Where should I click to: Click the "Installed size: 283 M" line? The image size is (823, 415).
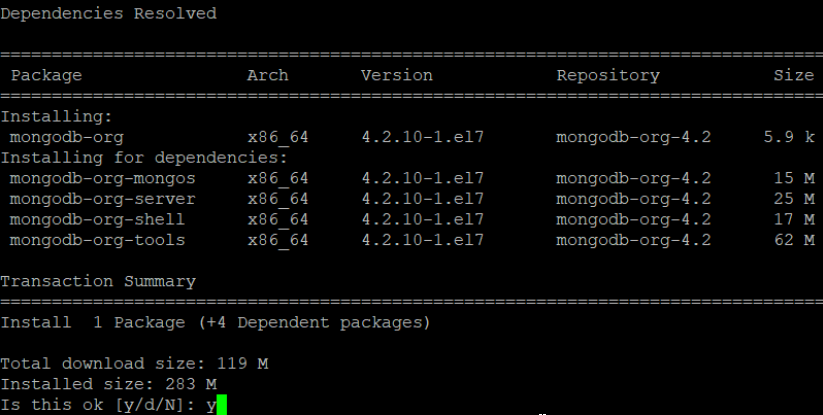(108, 384)
